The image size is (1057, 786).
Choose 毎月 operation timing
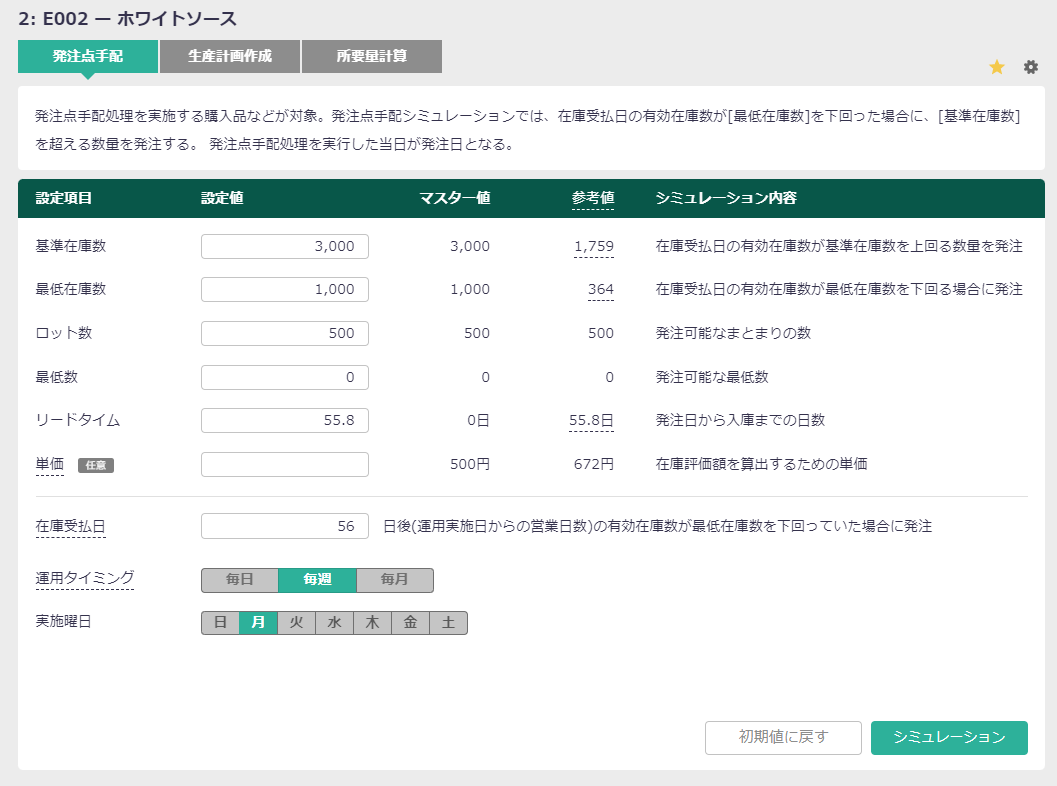point(395,580)
